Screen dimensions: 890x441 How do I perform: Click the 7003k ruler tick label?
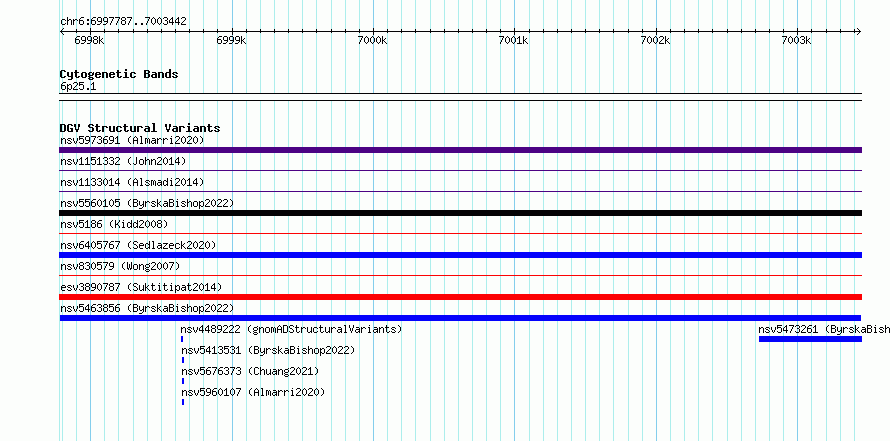tap(797, 40)
